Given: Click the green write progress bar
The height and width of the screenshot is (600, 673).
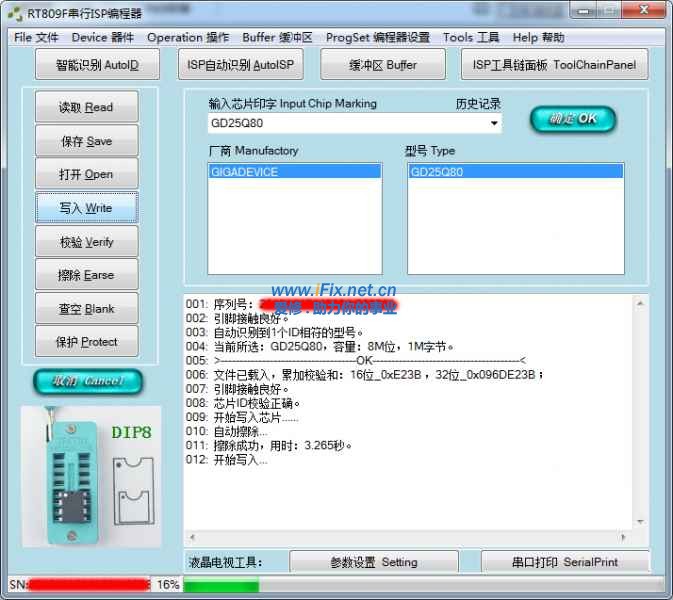Looking at the screenshot, I should coord(221,584).
